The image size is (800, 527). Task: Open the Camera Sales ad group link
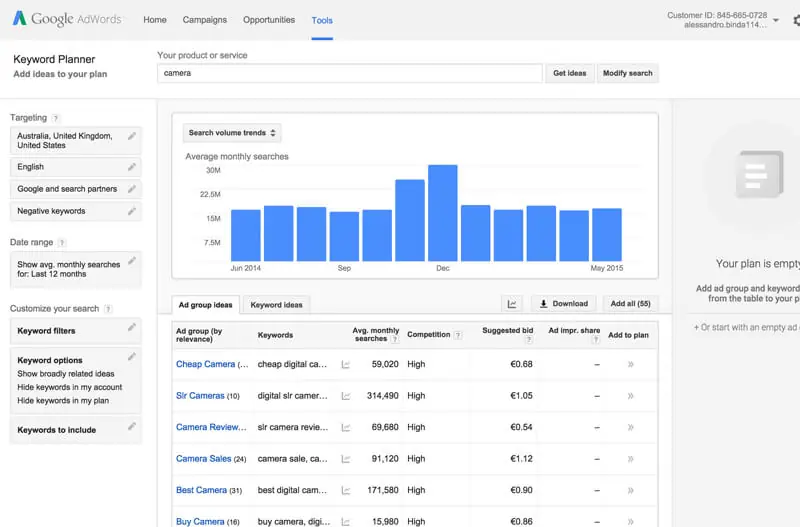204,459
